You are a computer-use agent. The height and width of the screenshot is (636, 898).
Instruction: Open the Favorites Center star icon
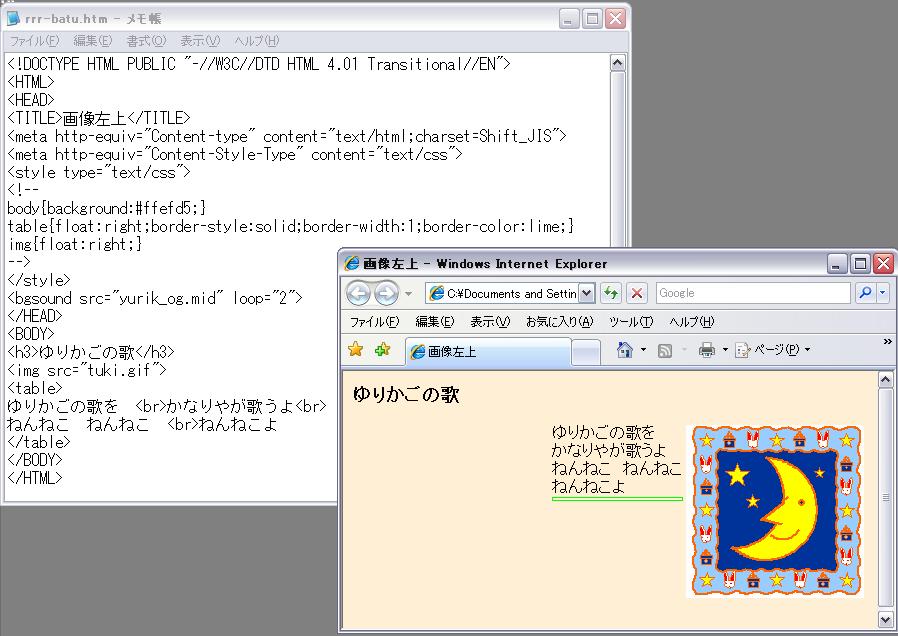356,349
